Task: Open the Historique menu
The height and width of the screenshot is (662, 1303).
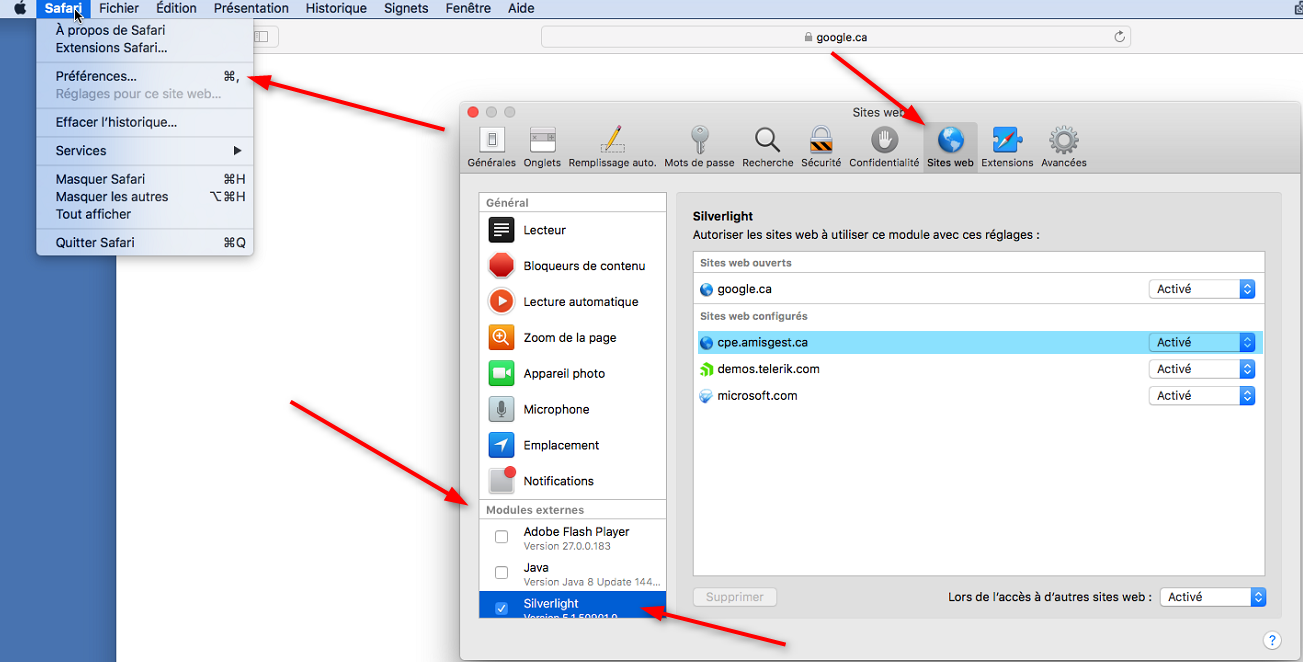Action: pos(336,8)
